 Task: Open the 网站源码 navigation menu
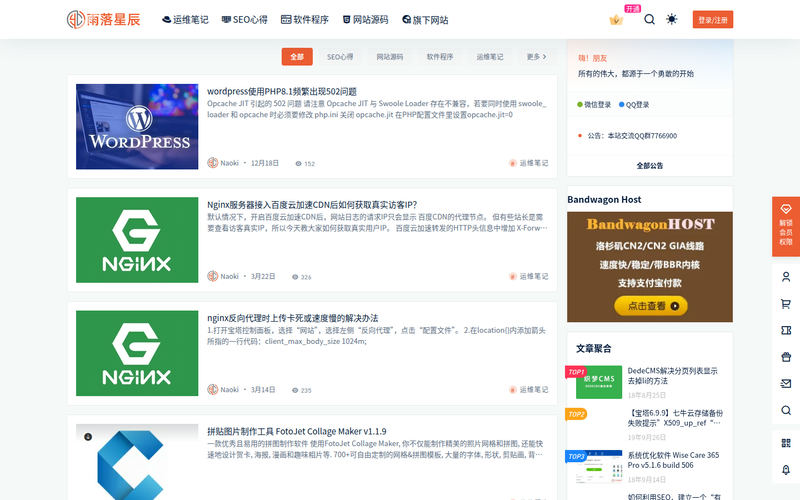coord(365,19)
